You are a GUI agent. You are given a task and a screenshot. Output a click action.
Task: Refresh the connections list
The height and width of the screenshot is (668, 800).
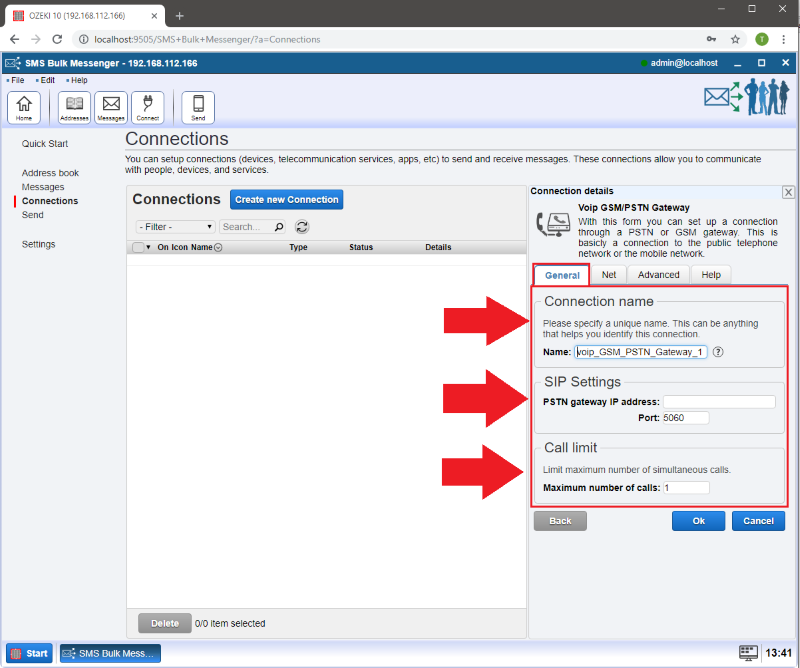(x=302, y=227)
